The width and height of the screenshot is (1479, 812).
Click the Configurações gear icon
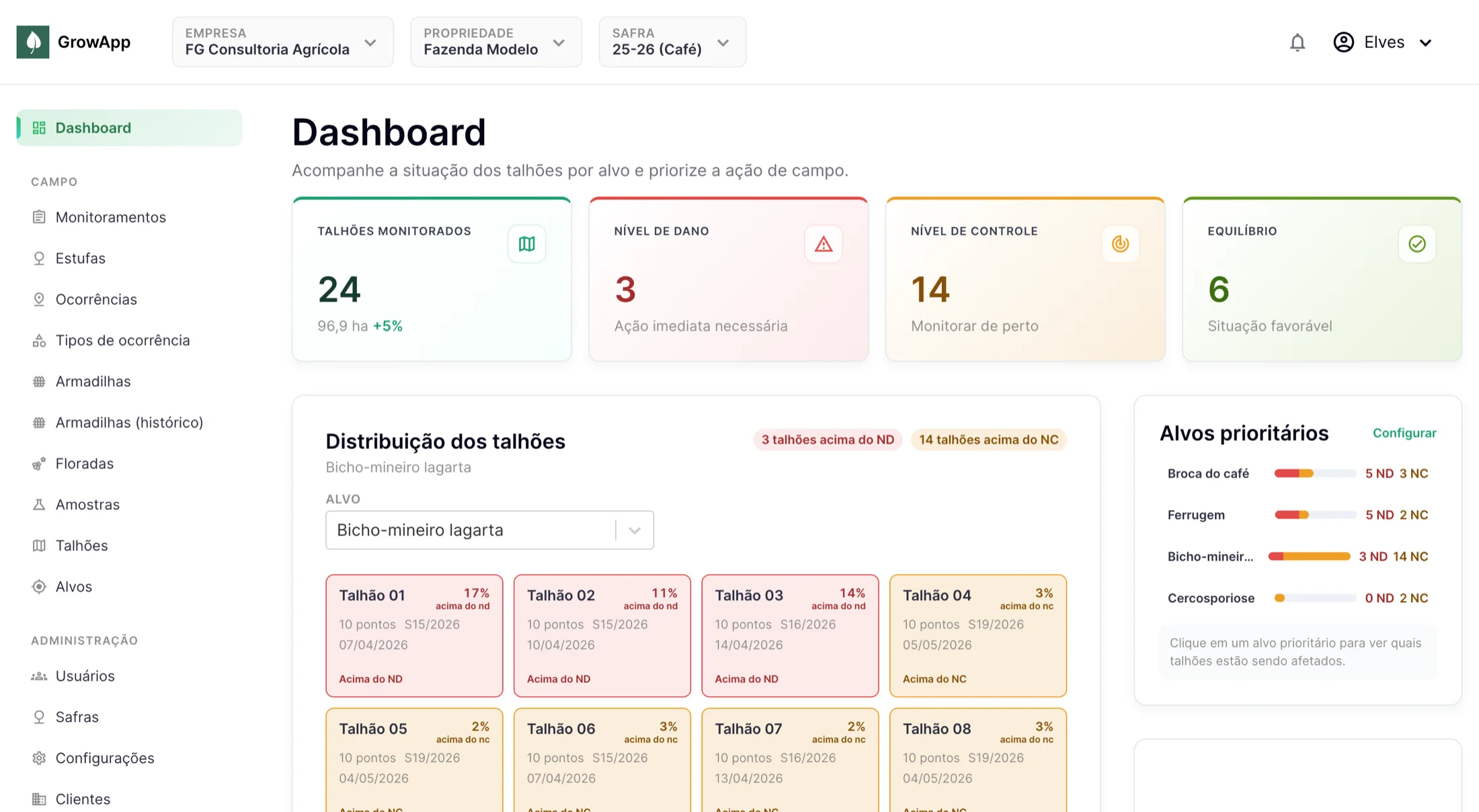click(x=39, y=758)
